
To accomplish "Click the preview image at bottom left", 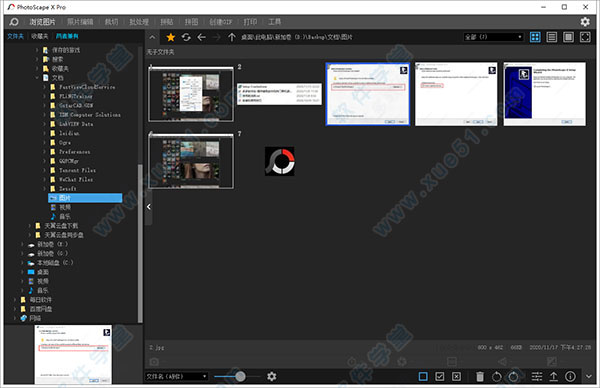I will [73, 354].
